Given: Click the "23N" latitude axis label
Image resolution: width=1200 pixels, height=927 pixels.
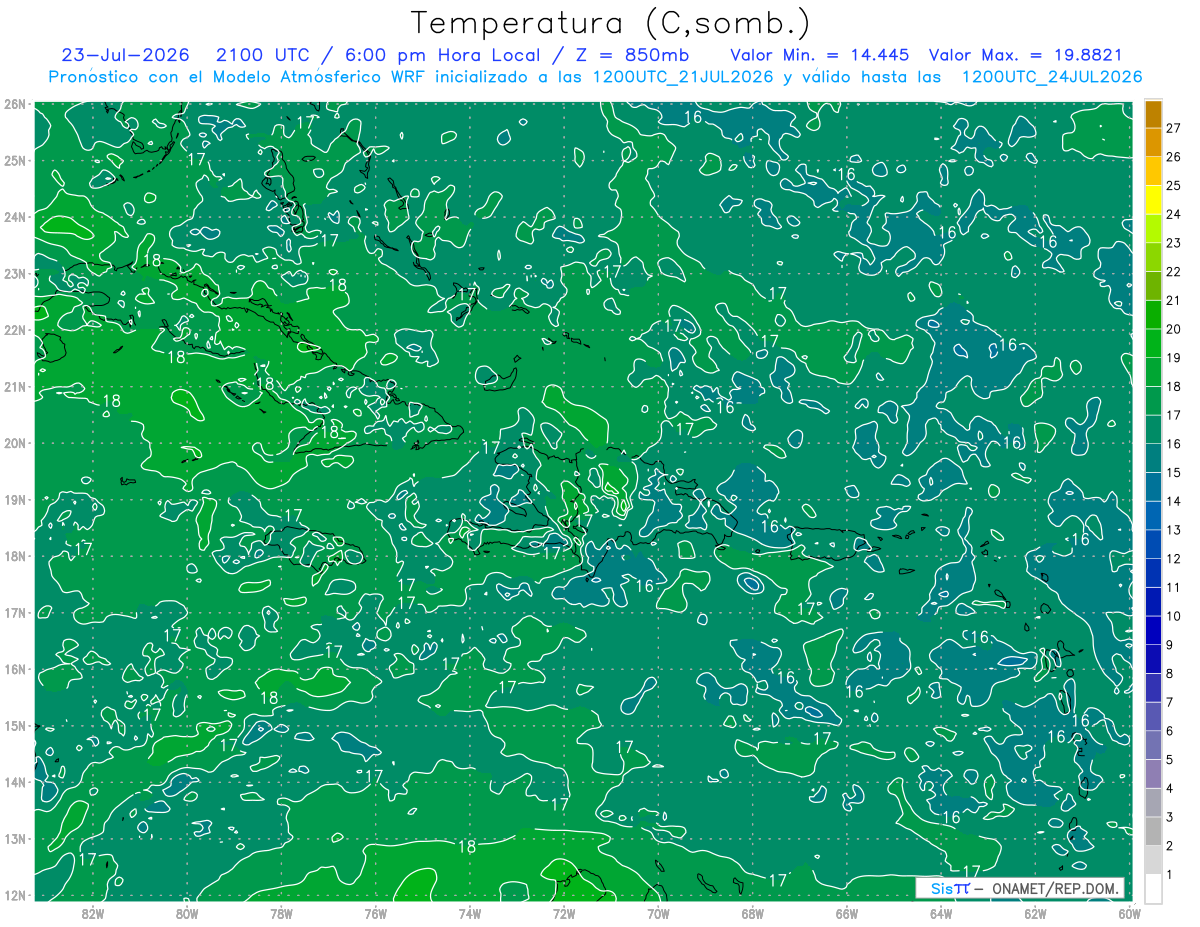Looking at the screenshot, I should 14,273.
